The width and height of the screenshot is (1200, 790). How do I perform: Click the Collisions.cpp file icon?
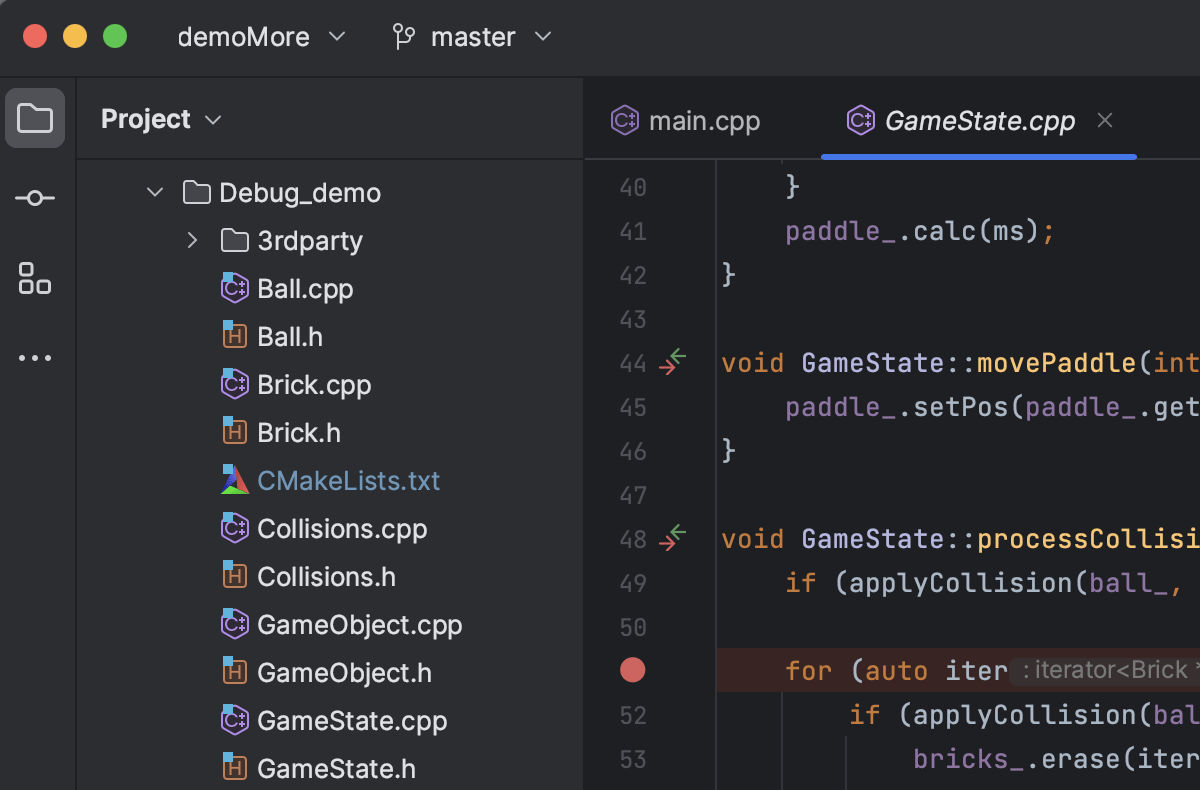pos(234,528)
